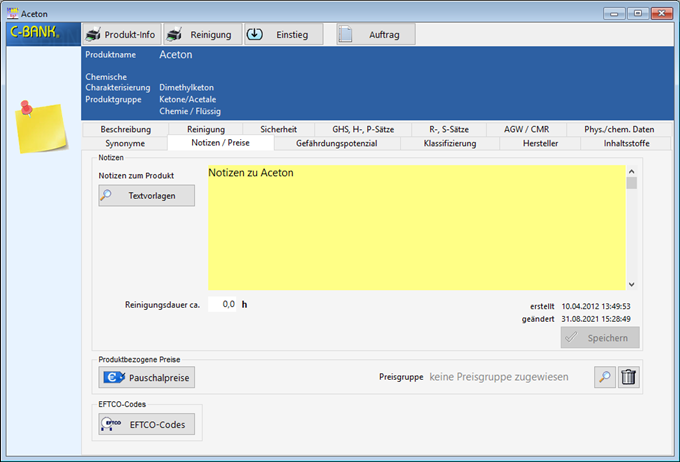Open Textvorlagen text templates

coord(146,196)
